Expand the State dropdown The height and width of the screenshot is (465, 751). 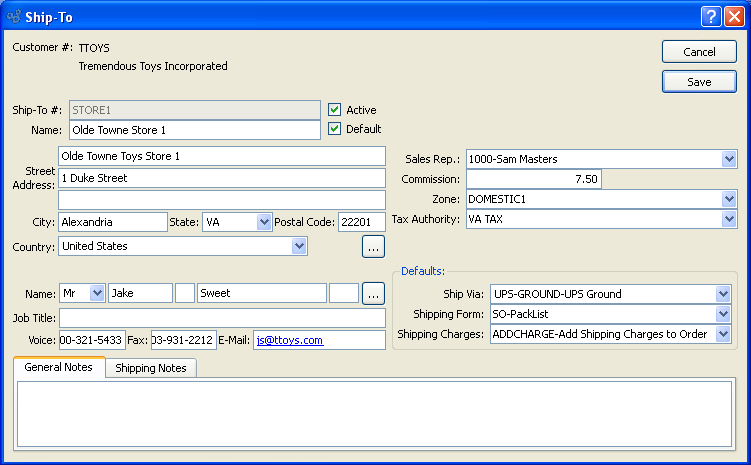[264, 221]
